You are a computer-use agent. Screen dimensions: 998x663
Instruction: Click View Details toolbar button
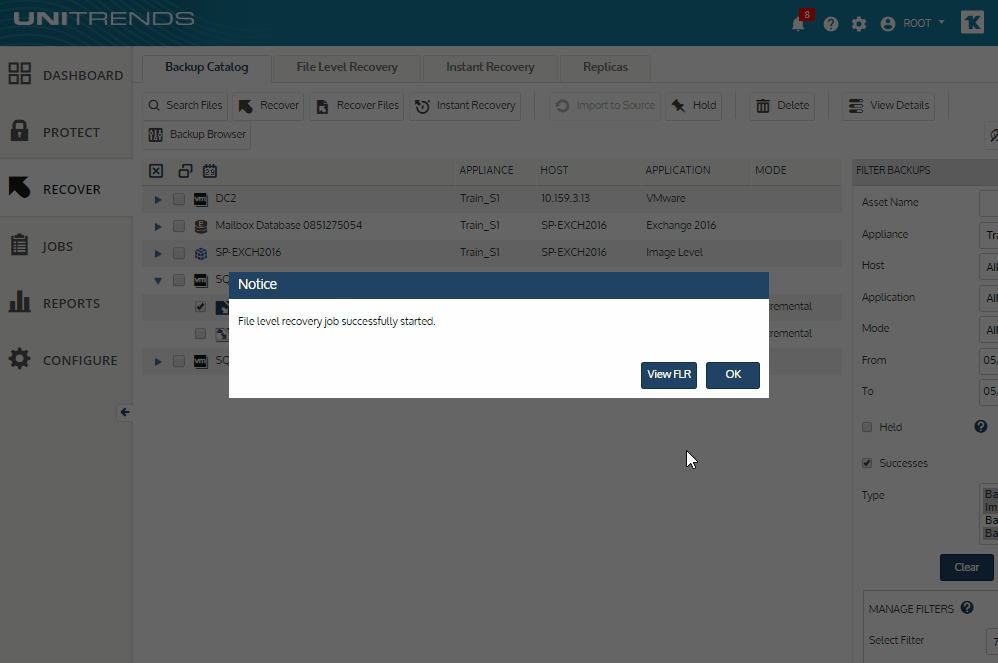point(889,106)
